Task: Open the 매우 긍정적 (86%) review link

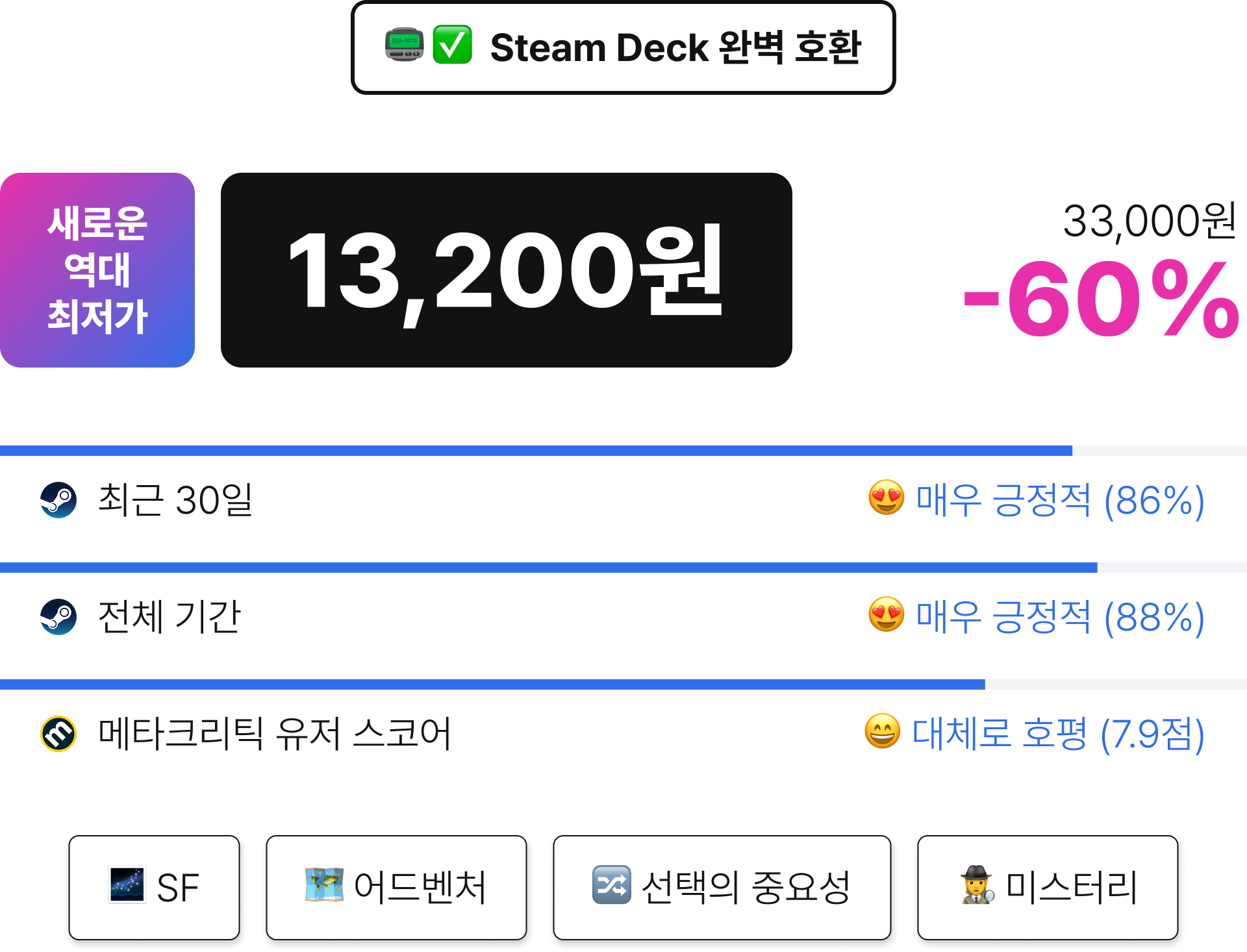Action: point(1060,500)
